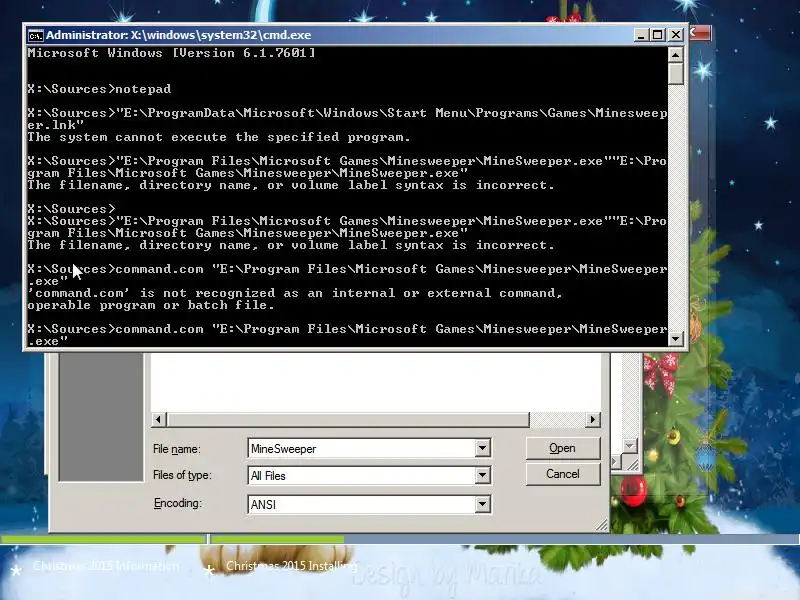
Task: Close the red-buttoned window behind cmd
Action: 699,33
